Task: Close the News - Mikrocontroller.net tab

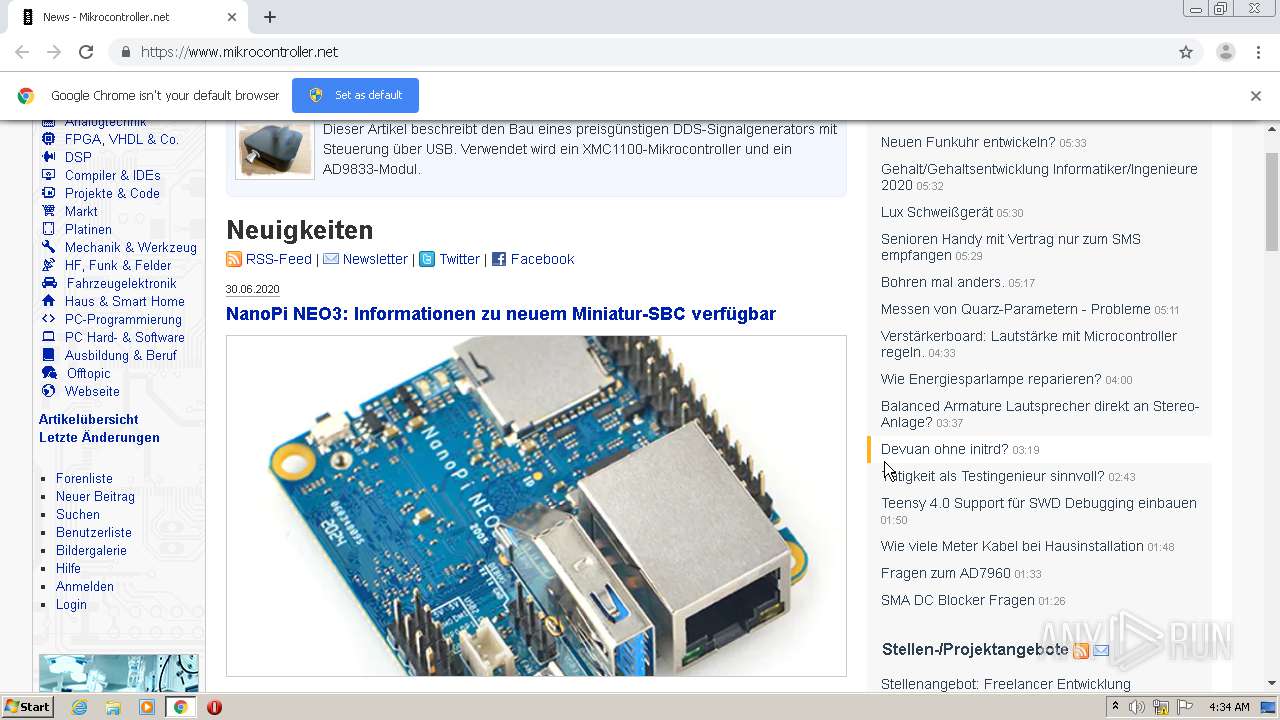Action: pyautogui.click(x=232, y=17)
